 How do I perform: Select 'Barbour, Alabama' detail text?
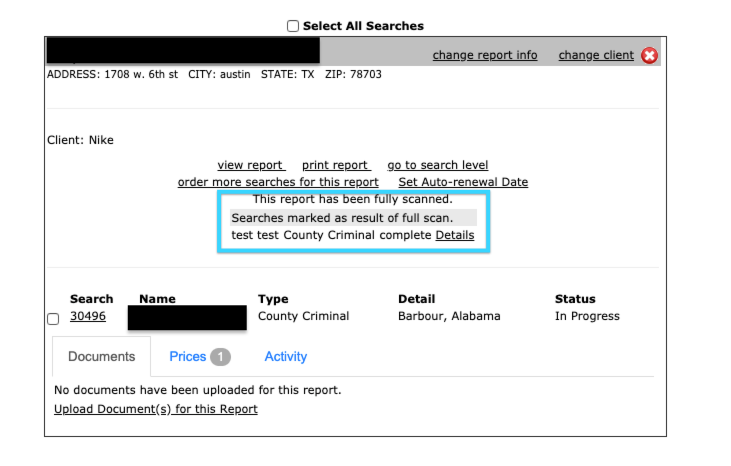click(x=449, y=316)
